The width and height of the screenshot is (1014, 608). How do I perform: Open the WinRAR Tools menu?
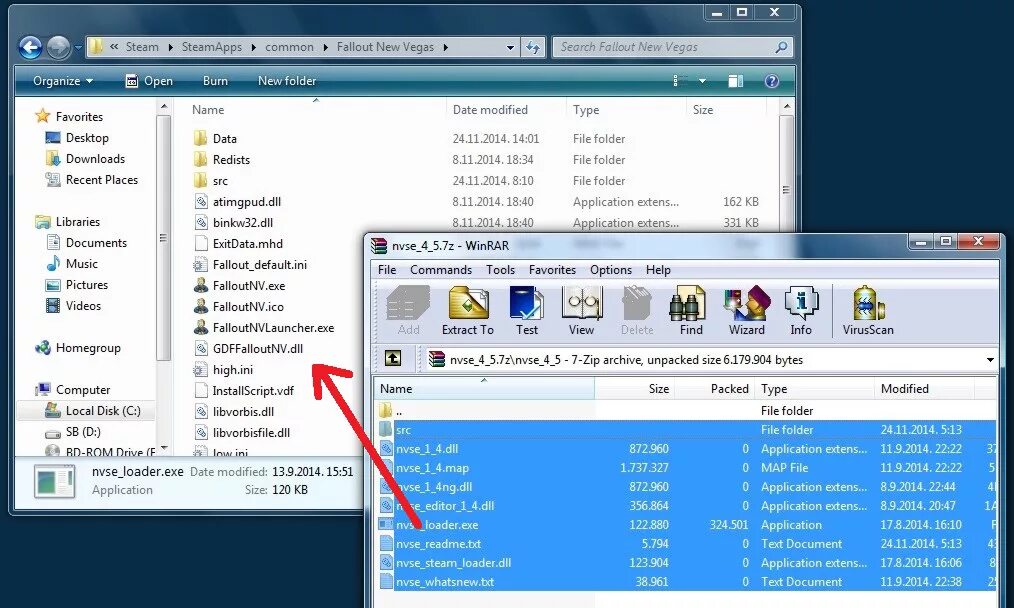click(x=501, y=270)
